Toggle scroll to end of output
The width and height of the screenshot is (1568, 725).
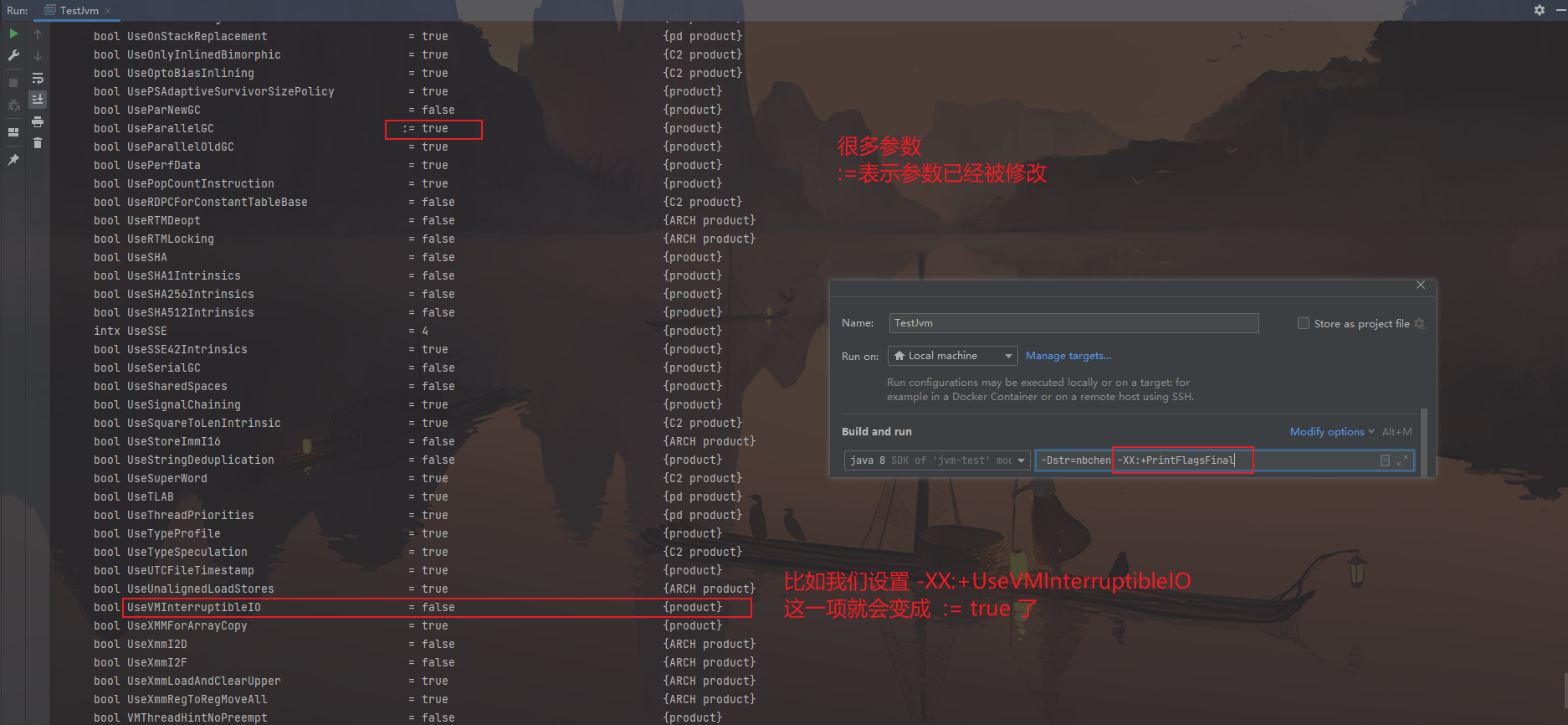point(38,100)
